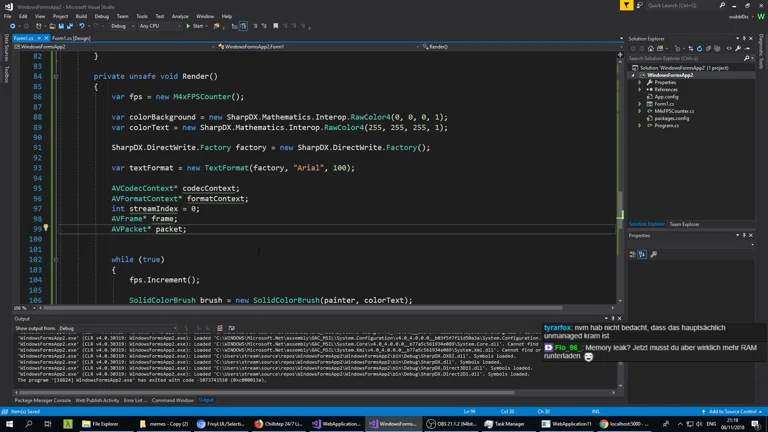Screen dimensions: 768x432
Task: Open the Tools menu
Action: [142, 16]
